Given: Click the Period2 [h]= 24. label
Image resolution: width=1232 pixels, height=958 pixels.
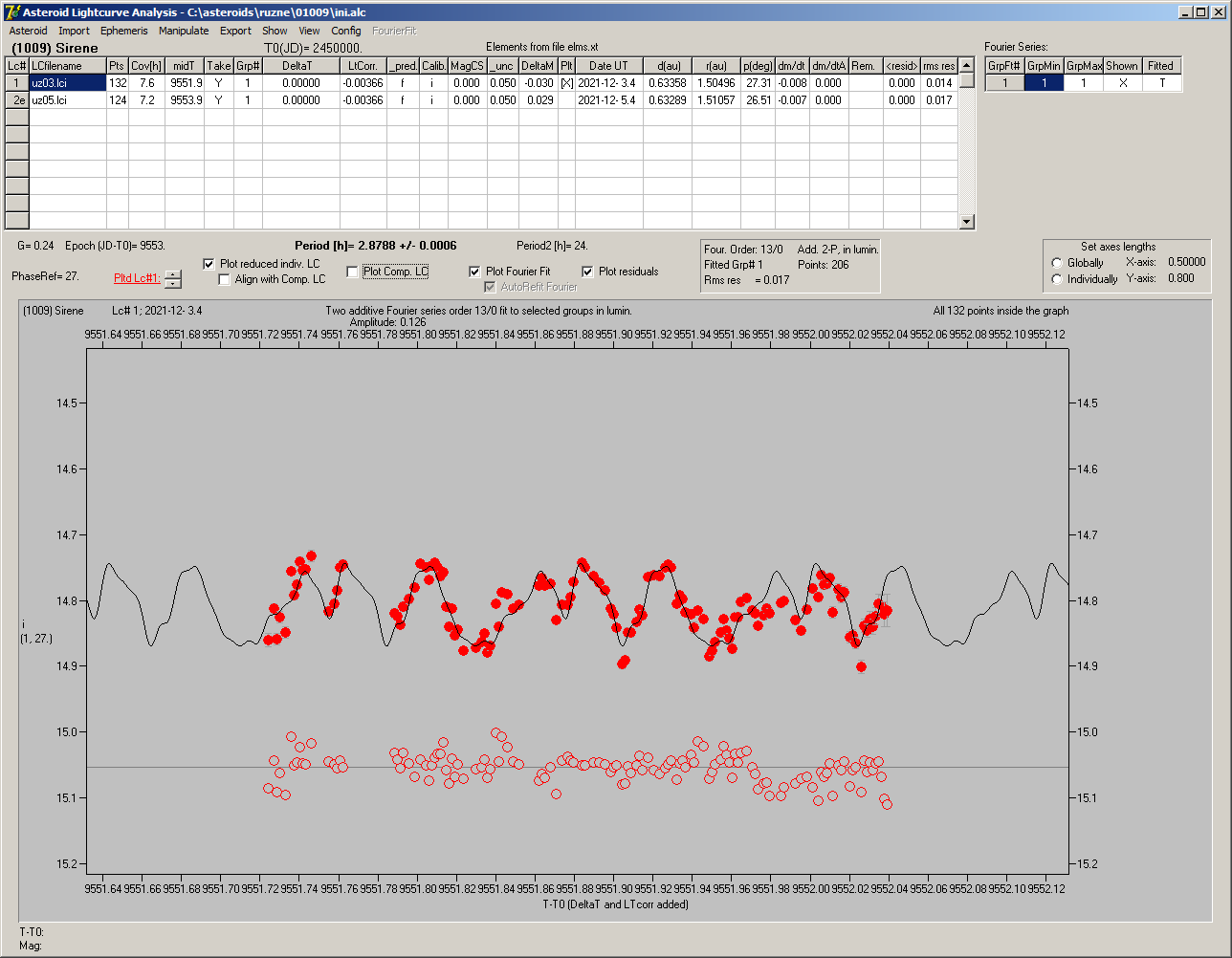Looking at the screenshot, I should [552, 246].
